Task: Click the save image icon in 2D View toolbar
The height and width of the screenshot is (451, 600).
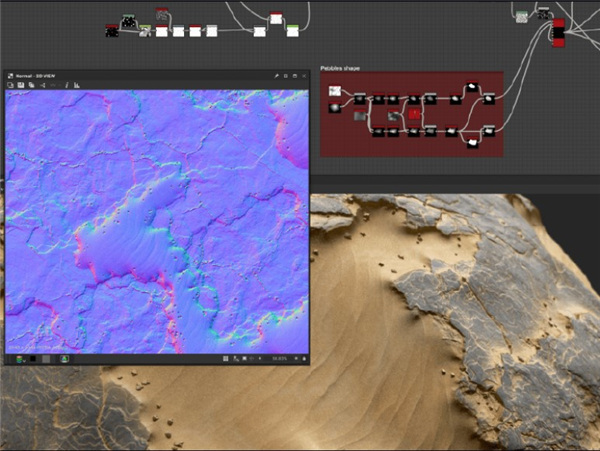Action: [20, 86]
